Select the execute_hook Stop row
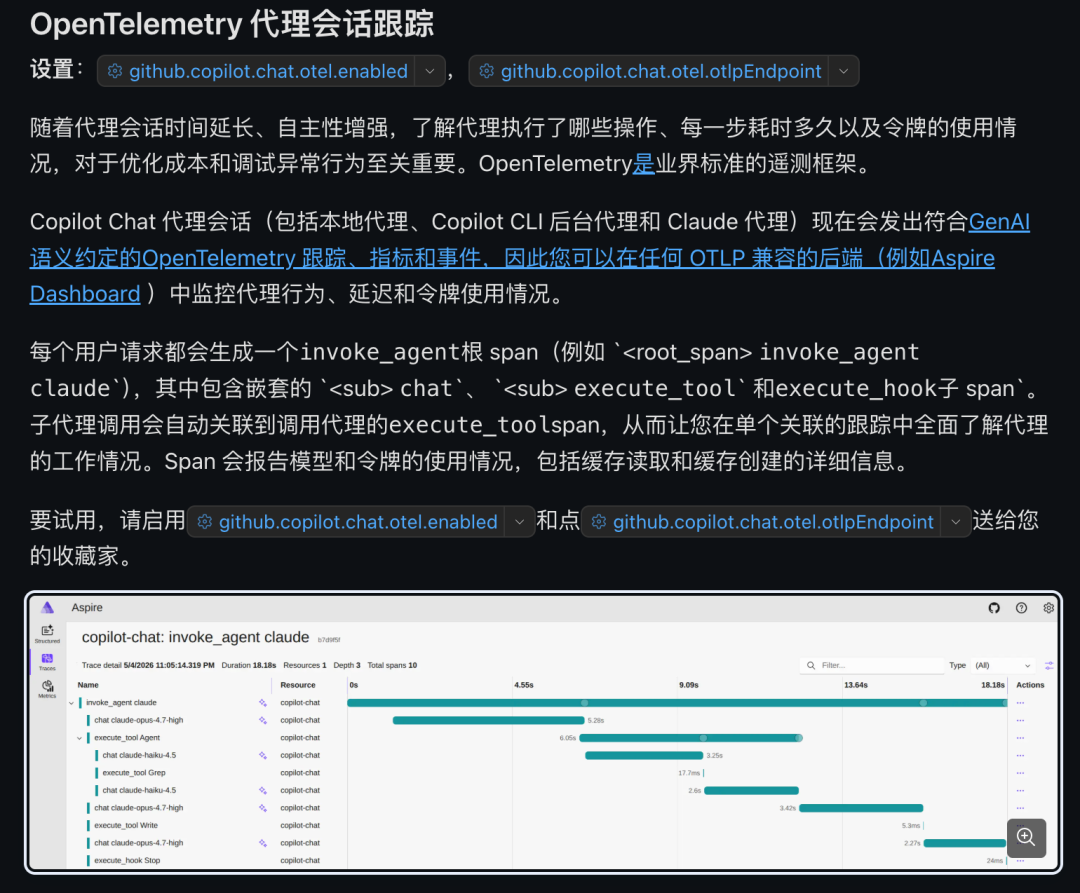 pyautogui.click(x=127, y=861)
